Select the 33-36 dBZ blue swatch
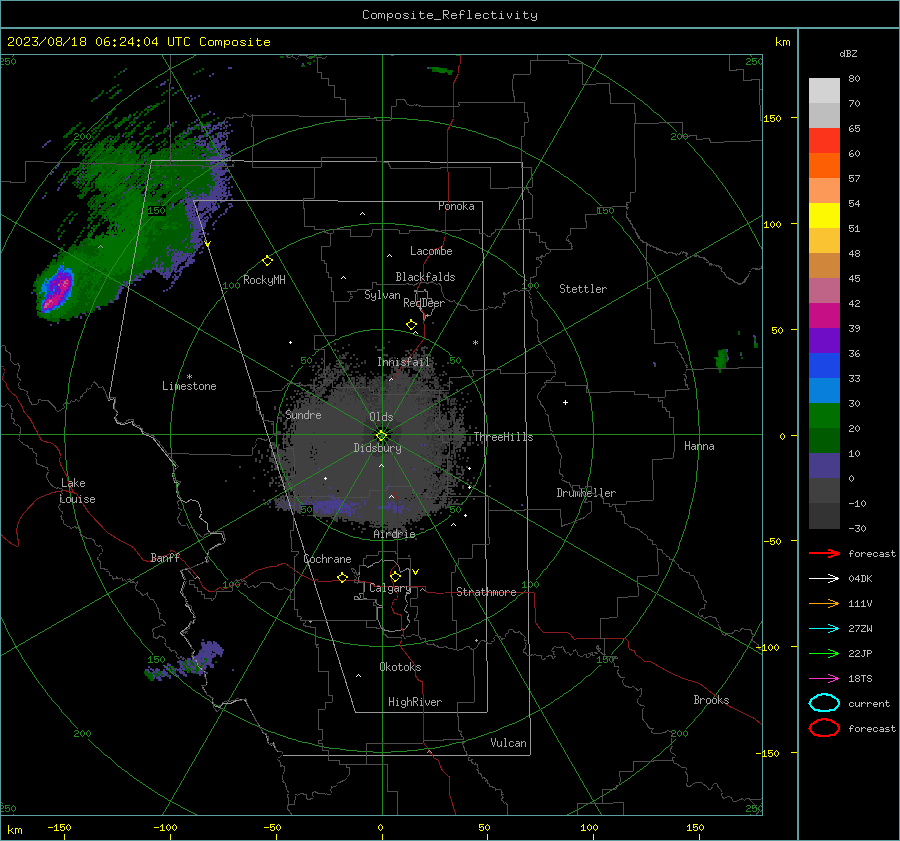 824,365
